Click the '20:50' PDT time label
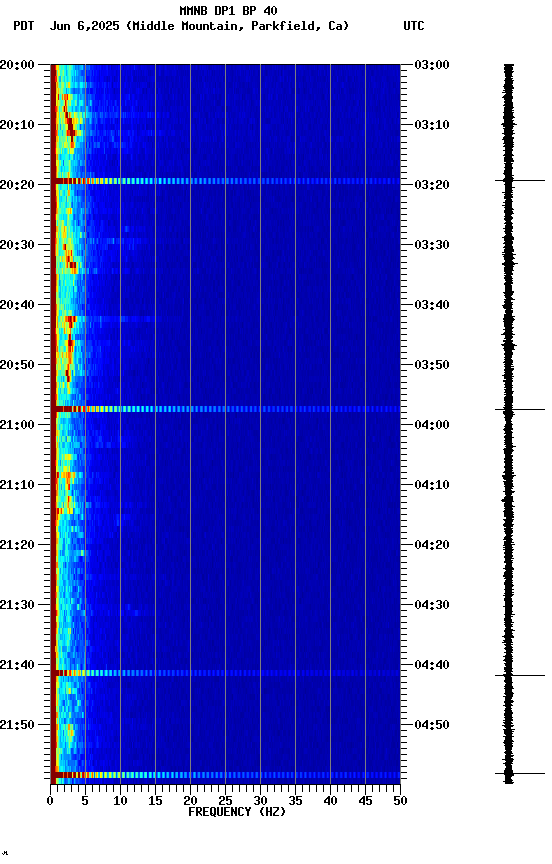 point(17,365)
